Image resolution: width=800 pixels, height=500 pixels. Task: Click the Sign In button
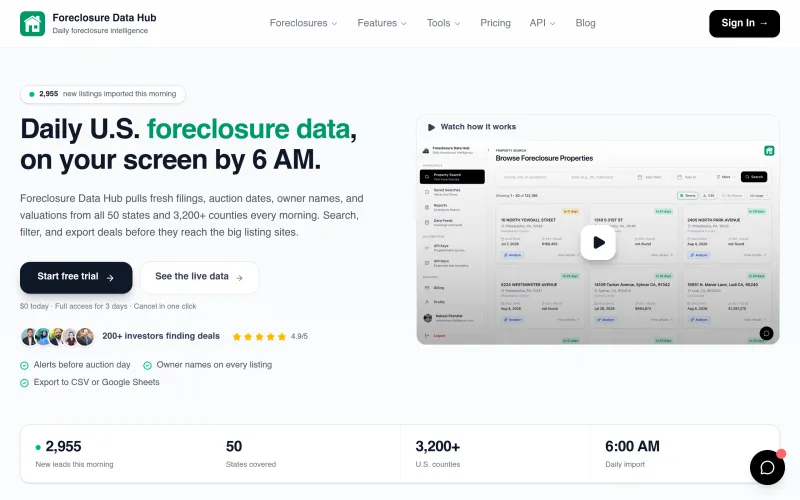744,23
